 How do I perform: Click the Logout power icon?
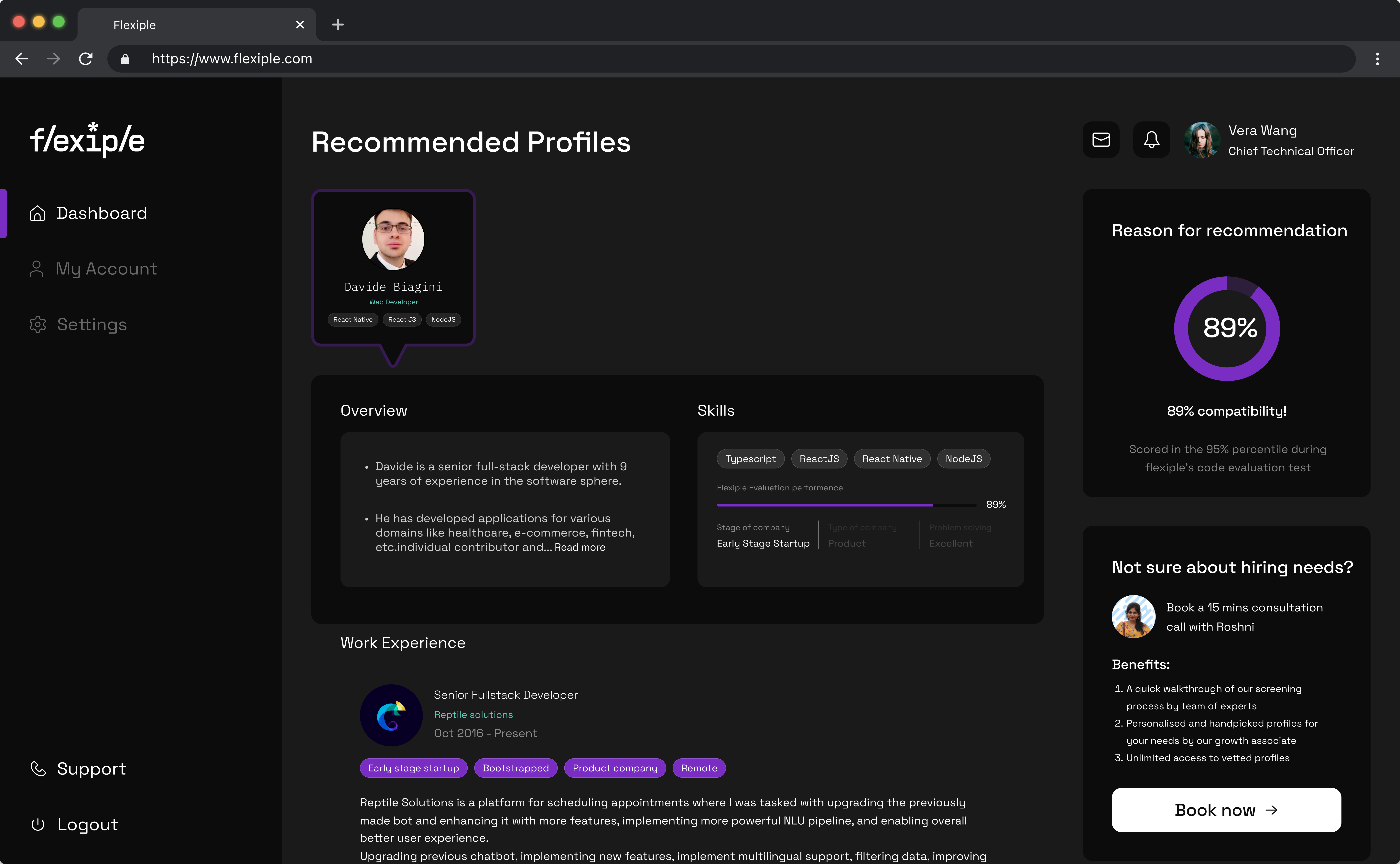click(38, 825)
